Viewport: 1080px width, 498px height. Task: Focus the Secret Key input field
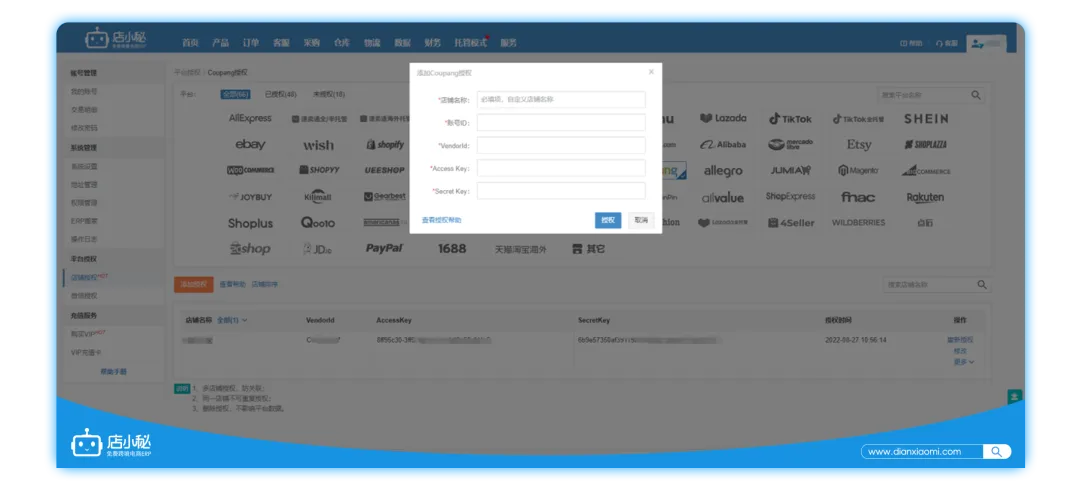pyautogui.click(x=561, y=191)
